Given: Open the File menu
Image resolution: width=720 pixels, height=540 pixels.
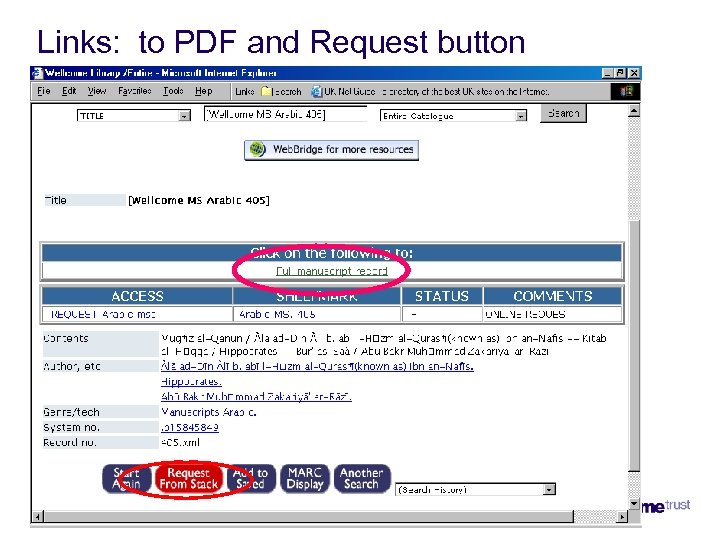Looking at the screenshot, I should click(x=44, y=91).
